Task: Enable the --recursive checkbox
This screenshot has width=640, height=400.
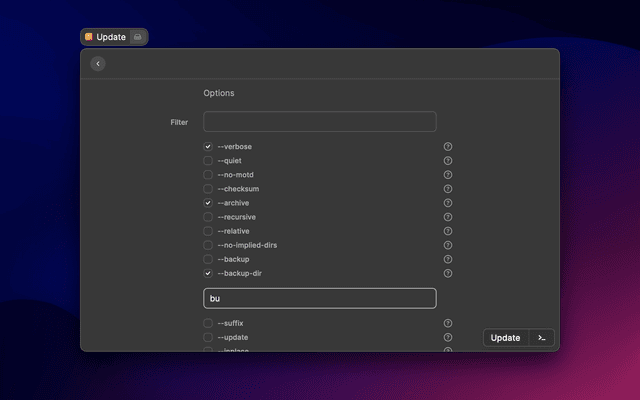Action: 208,217
